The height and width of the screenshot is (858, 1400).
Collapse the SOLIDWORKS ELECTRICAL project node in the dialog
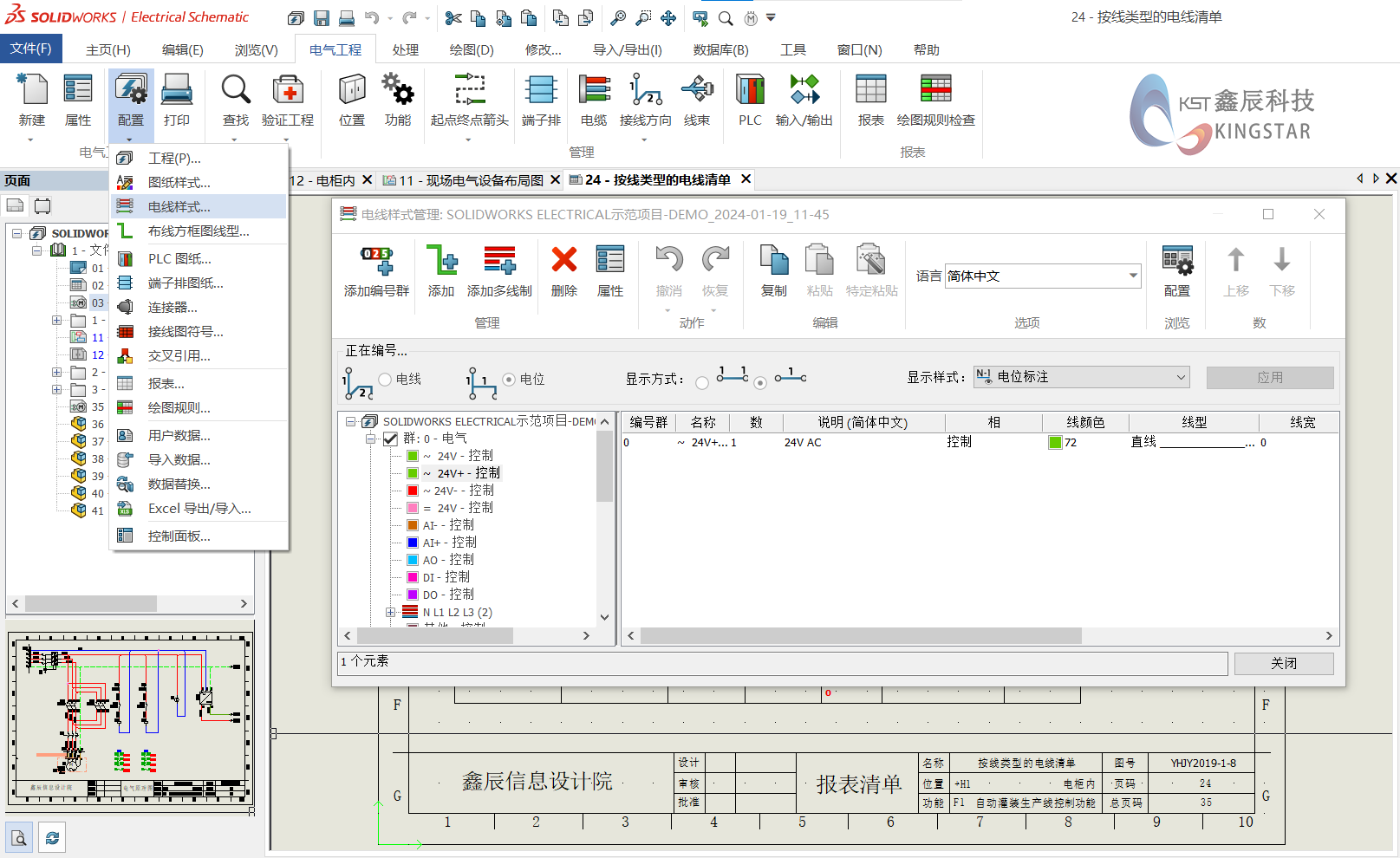350,421
